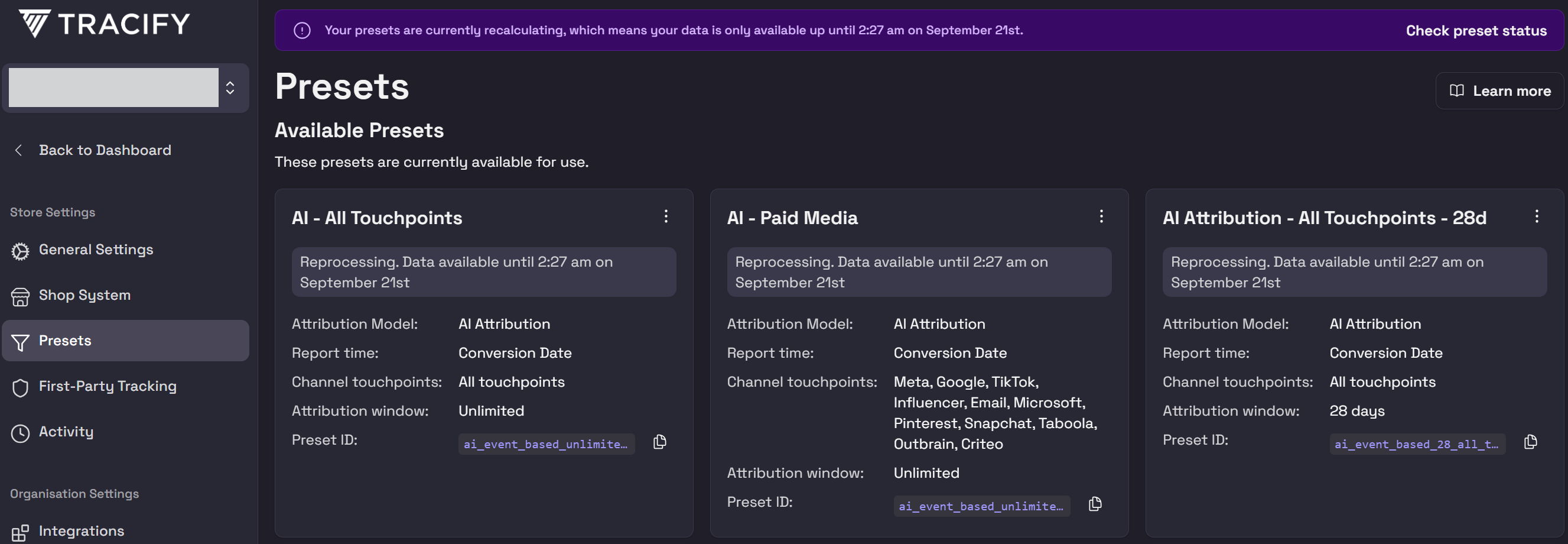Select Presets in the sidebar

pyautogui.click(x=125, y=341)
